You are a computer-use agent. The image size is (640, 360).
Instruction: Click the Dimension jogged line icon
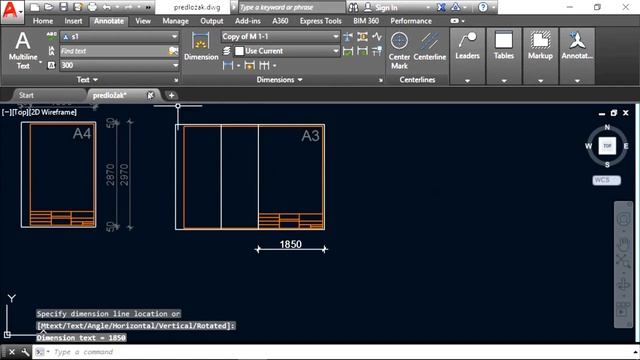pyautogui.click(x=377, y=37)
